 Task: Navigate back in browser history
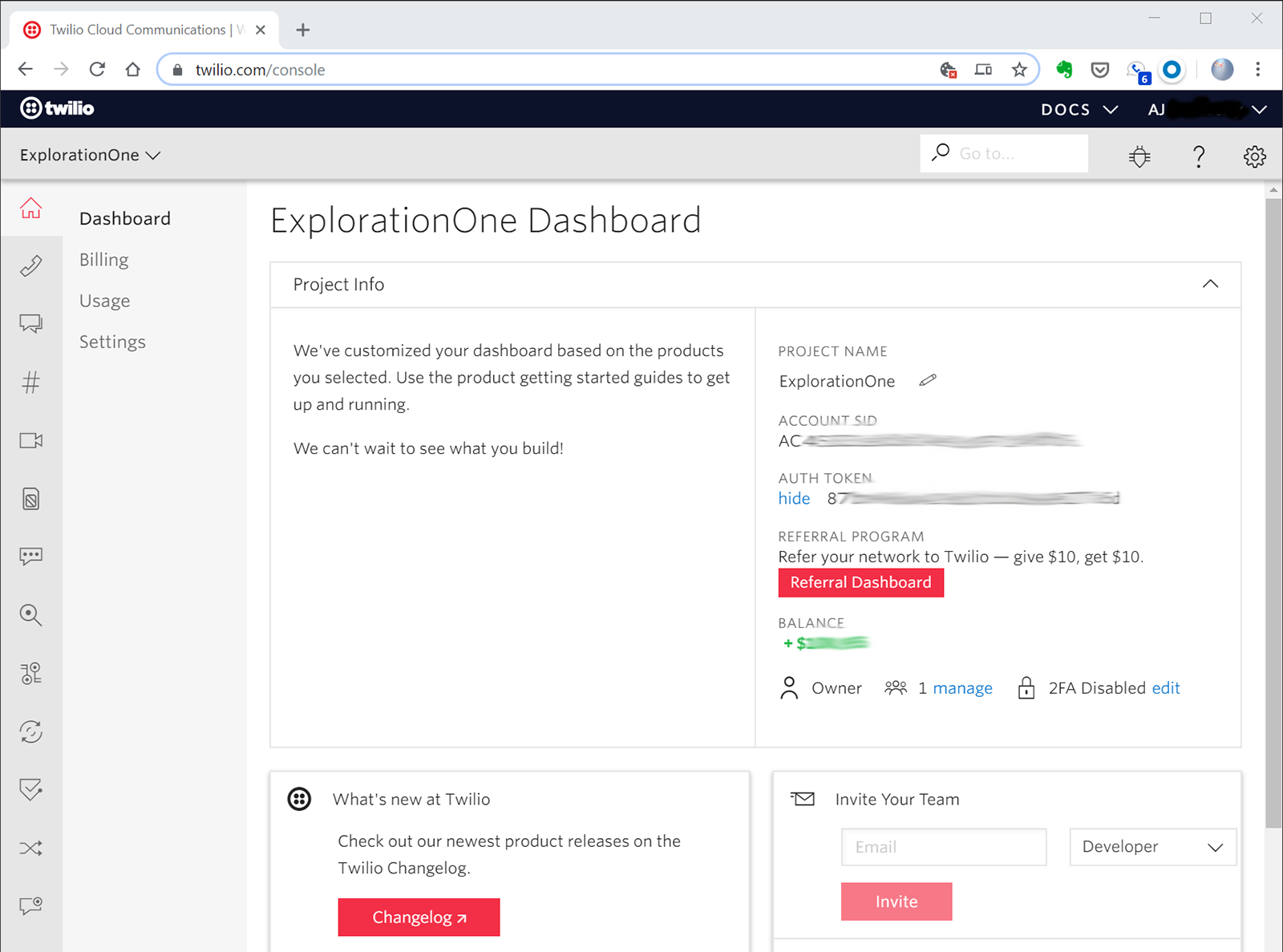coord(26,70)
